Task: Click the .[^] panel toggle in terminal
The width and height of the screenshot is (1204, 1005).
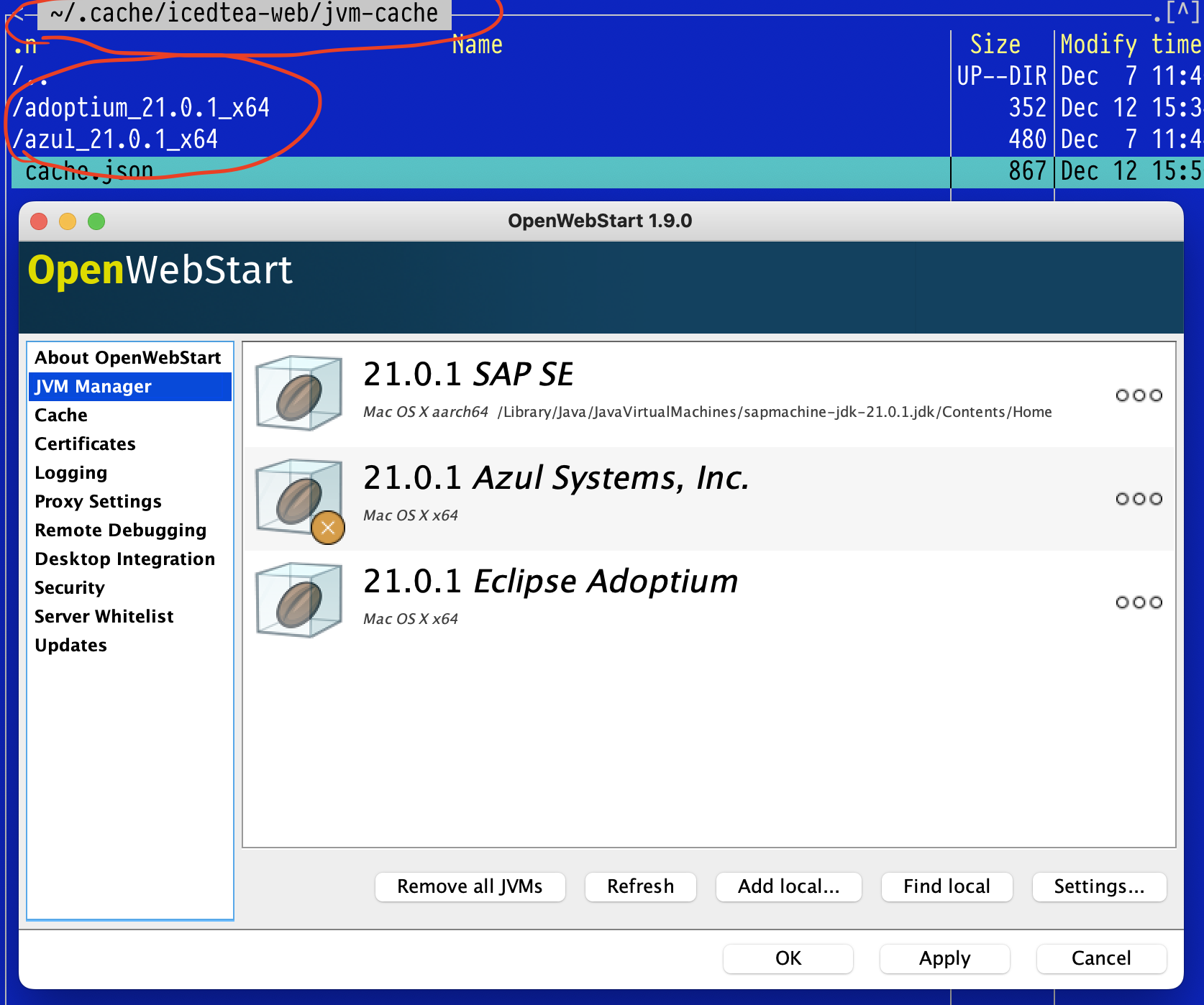Action: tap(1177, 14)
